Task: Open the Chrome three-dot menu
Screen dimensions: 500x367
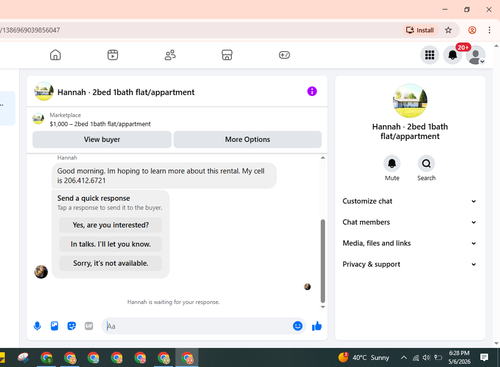Action: coord(489,30)
